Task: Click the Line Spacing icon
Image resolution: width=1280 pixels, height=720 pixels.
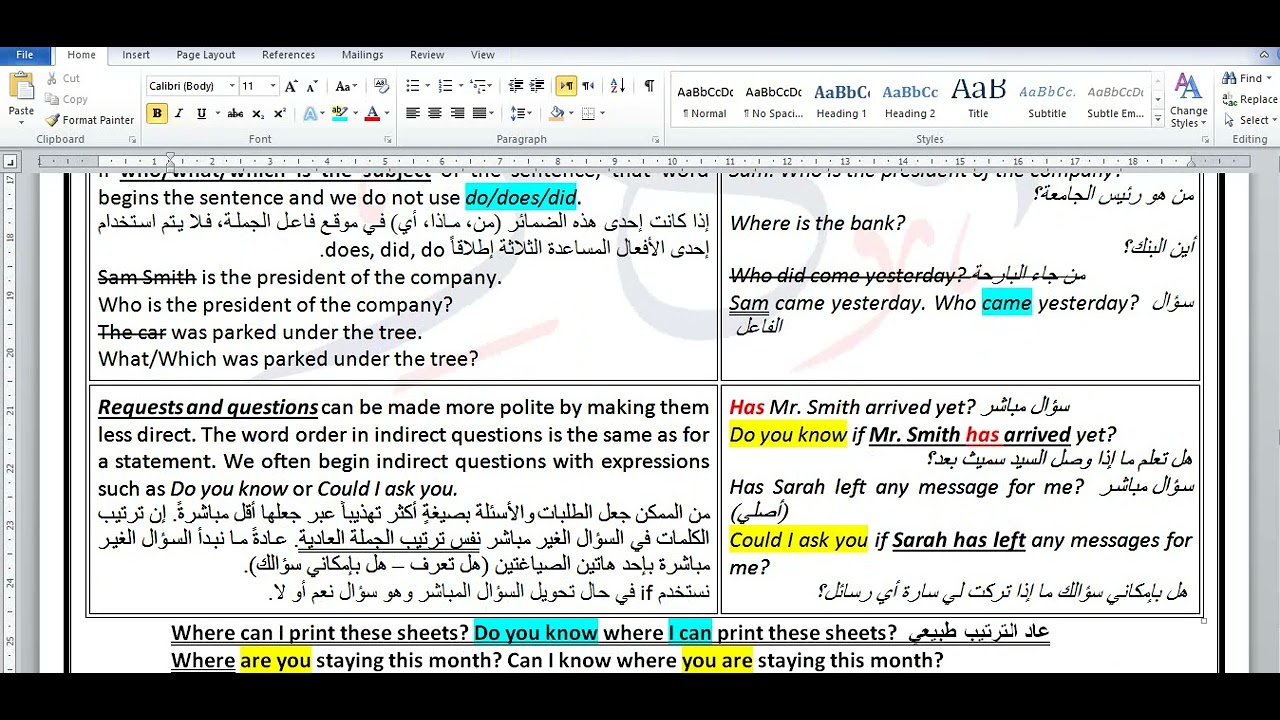Action: [x=518, y=113]
